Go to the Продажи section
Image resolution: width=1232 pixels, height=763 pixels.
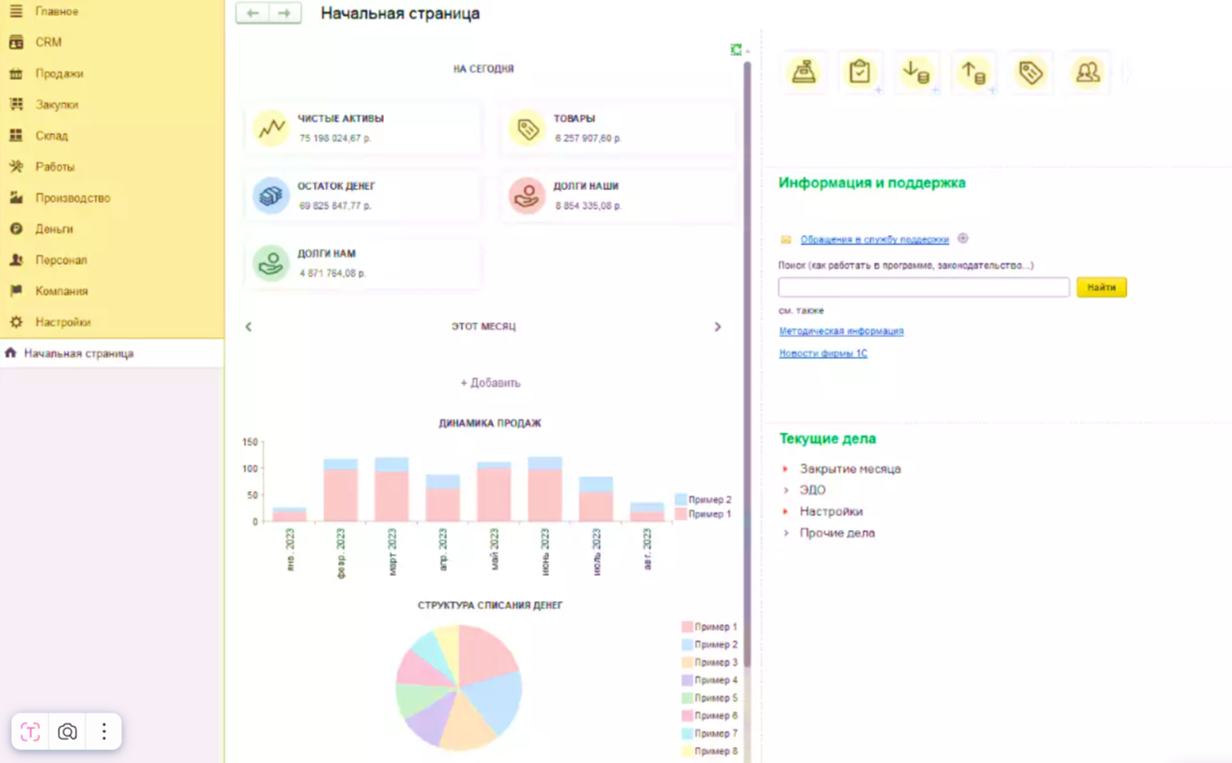click(112, 73)
